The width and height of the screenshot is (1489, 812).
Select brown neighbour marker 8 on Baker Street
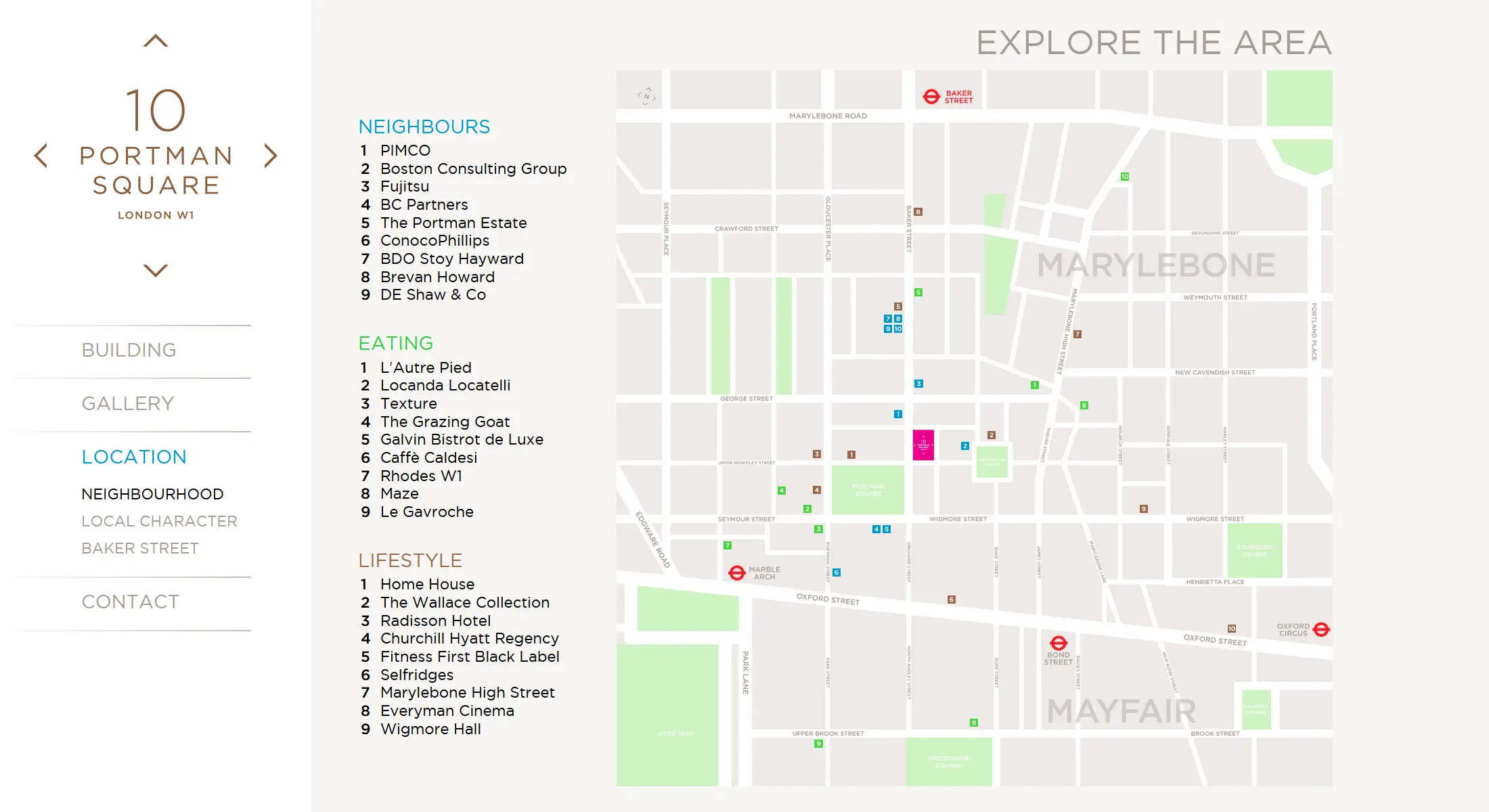pyautogui.click(x=918, y=211)
